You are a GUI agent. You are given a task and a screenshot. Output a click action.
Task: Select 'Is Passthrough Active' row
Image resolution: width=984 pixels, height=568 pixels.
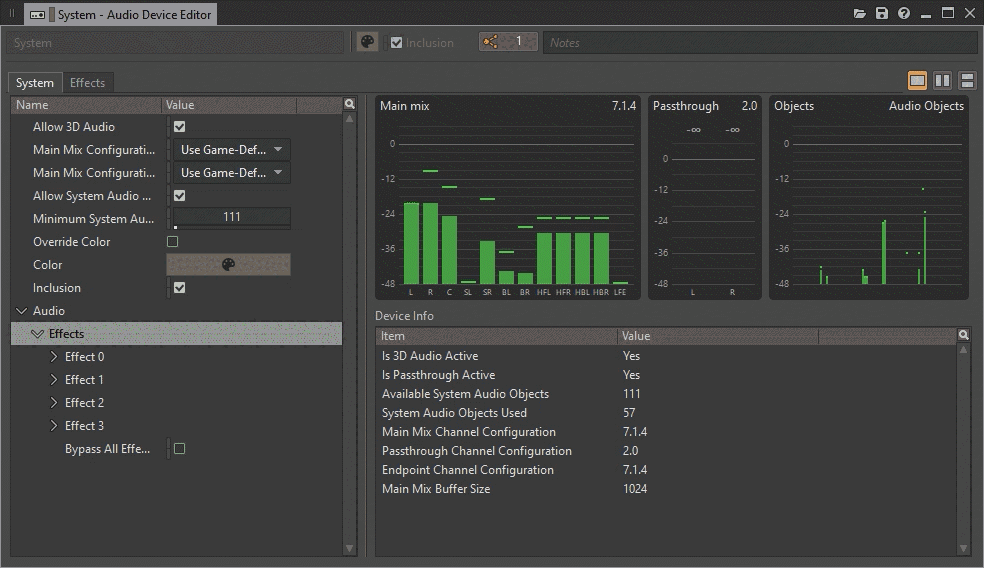[666, 375]
